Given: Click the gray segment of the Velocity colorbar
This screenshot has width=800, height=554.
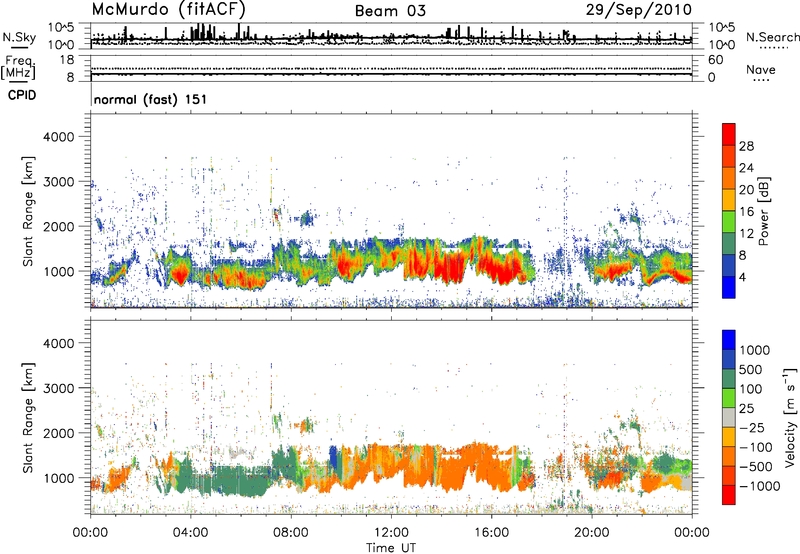Looking at the screenshot, I should coord(729,417).
